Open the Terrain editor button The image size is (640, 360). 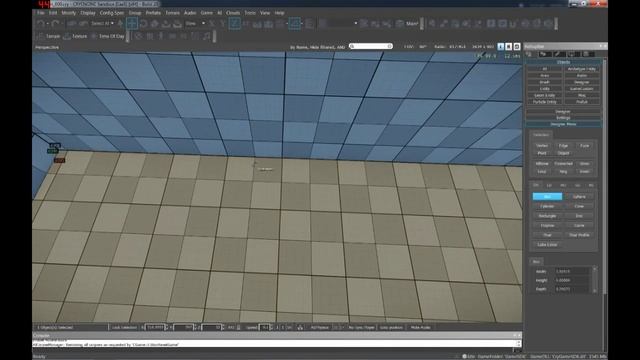[48, 36]
